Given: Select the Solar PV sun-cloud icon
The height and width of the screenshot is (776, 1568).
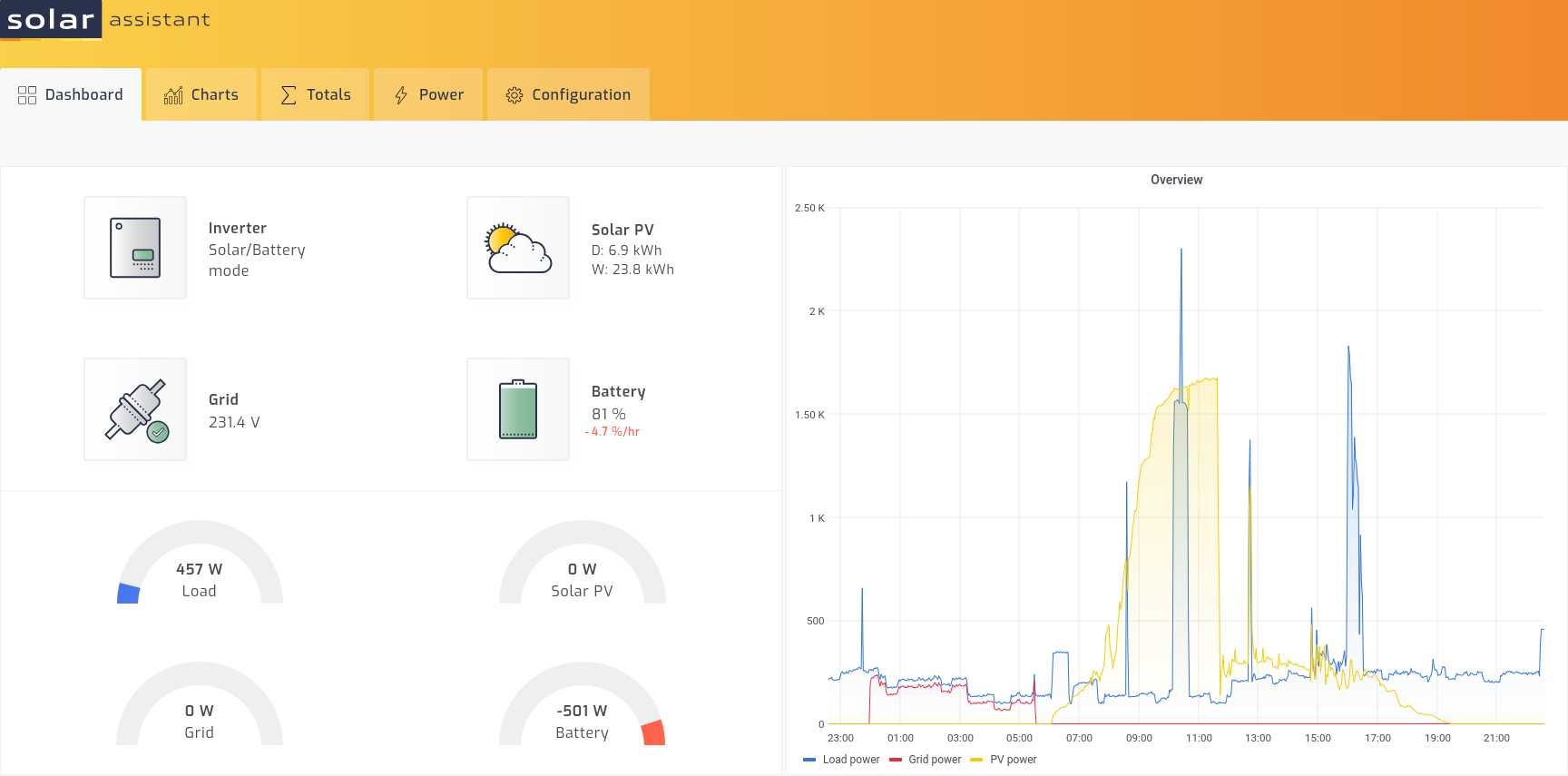Looking at the screenshot, I should point(518,248).
